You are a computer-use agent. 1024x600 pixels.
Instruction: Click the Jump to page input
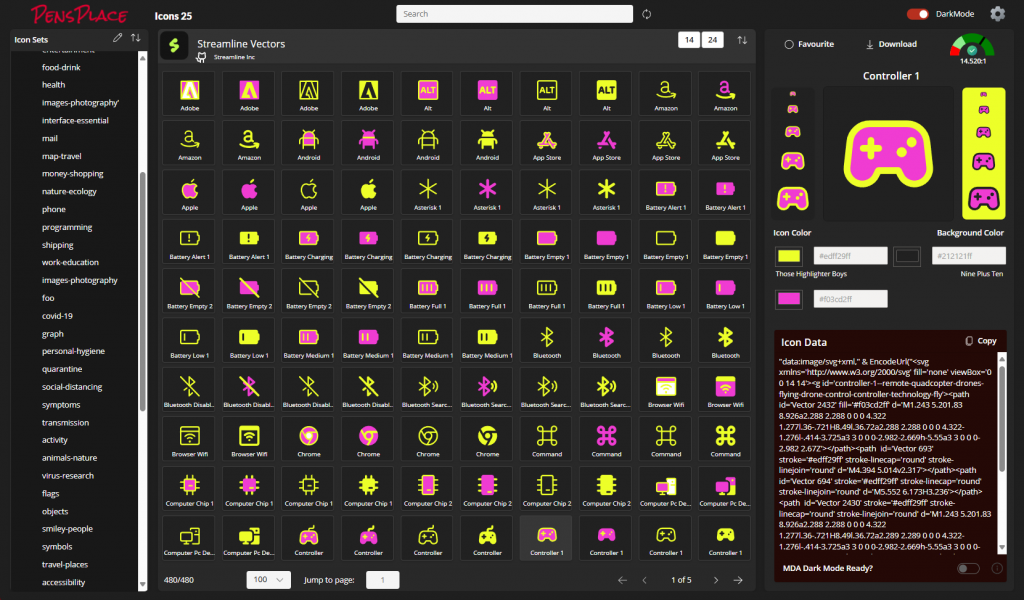point(383,580)
